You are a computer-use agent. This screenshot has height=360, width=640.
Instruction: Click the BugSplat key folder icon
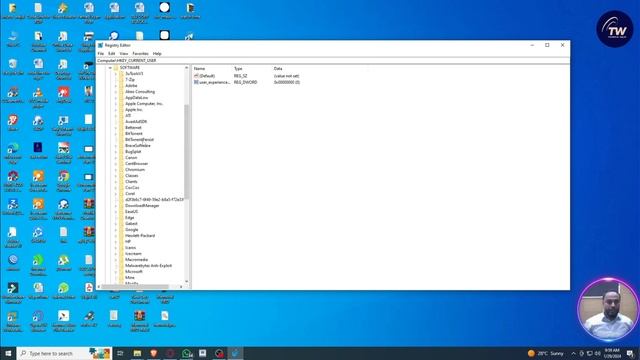(121, 151)
